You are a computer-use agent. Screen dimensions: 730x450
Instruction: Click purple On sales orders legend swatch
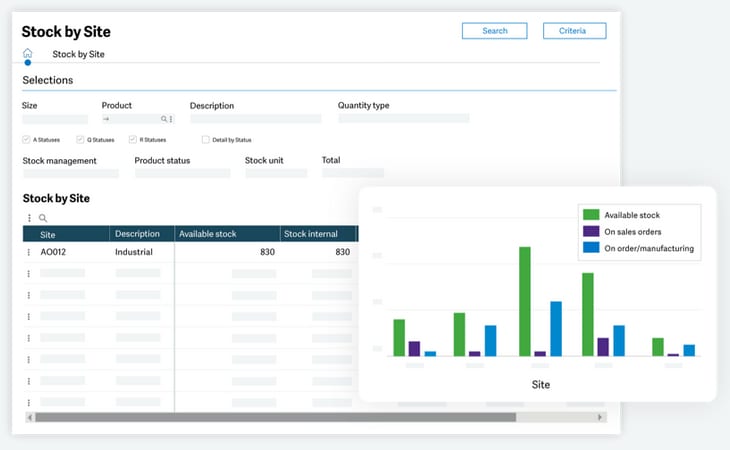(x=591, y=231)
